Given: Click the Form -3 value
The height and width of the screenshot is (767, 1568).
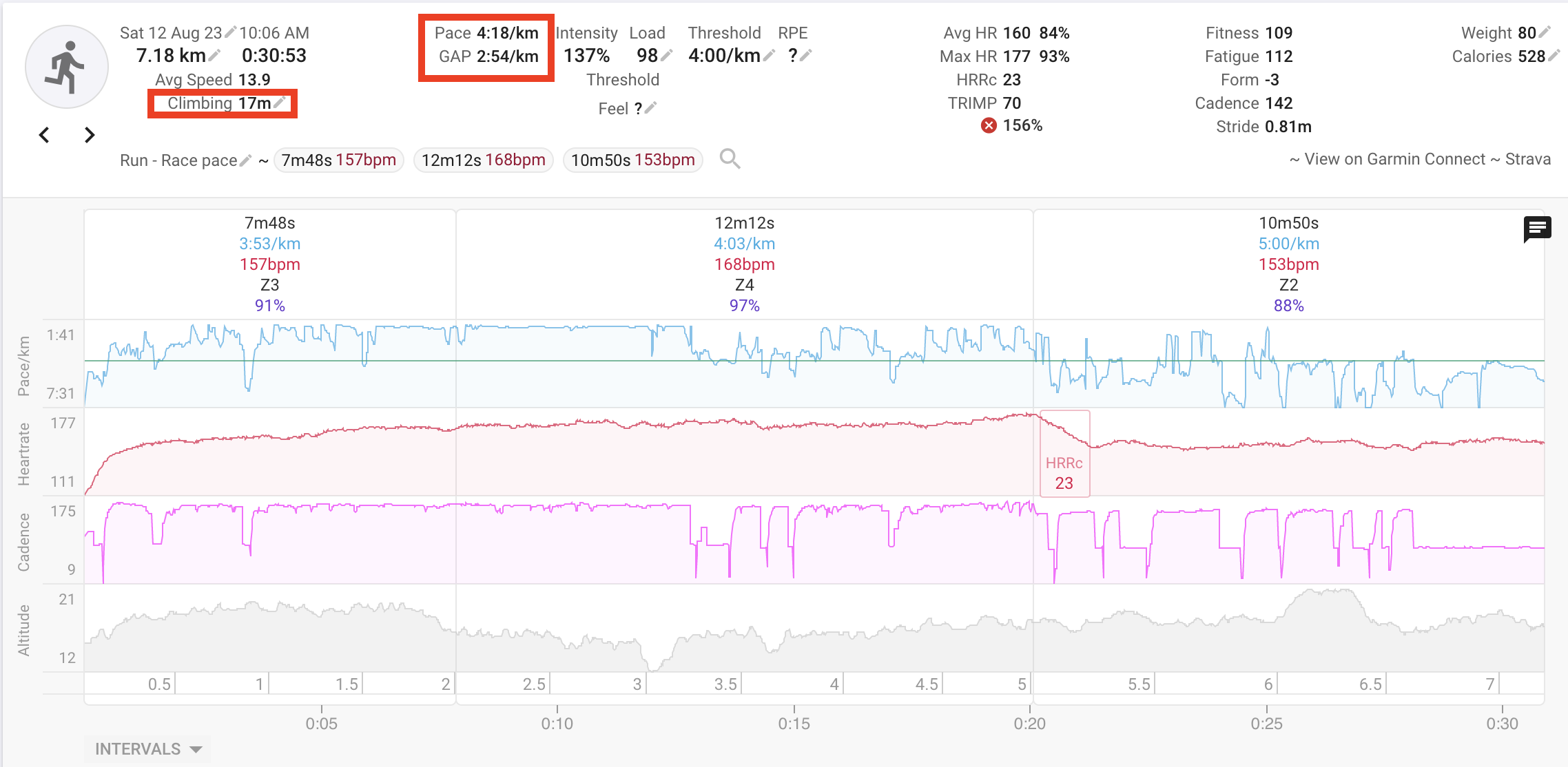Looking at the screenshot, I should (x=1272, y=79).
